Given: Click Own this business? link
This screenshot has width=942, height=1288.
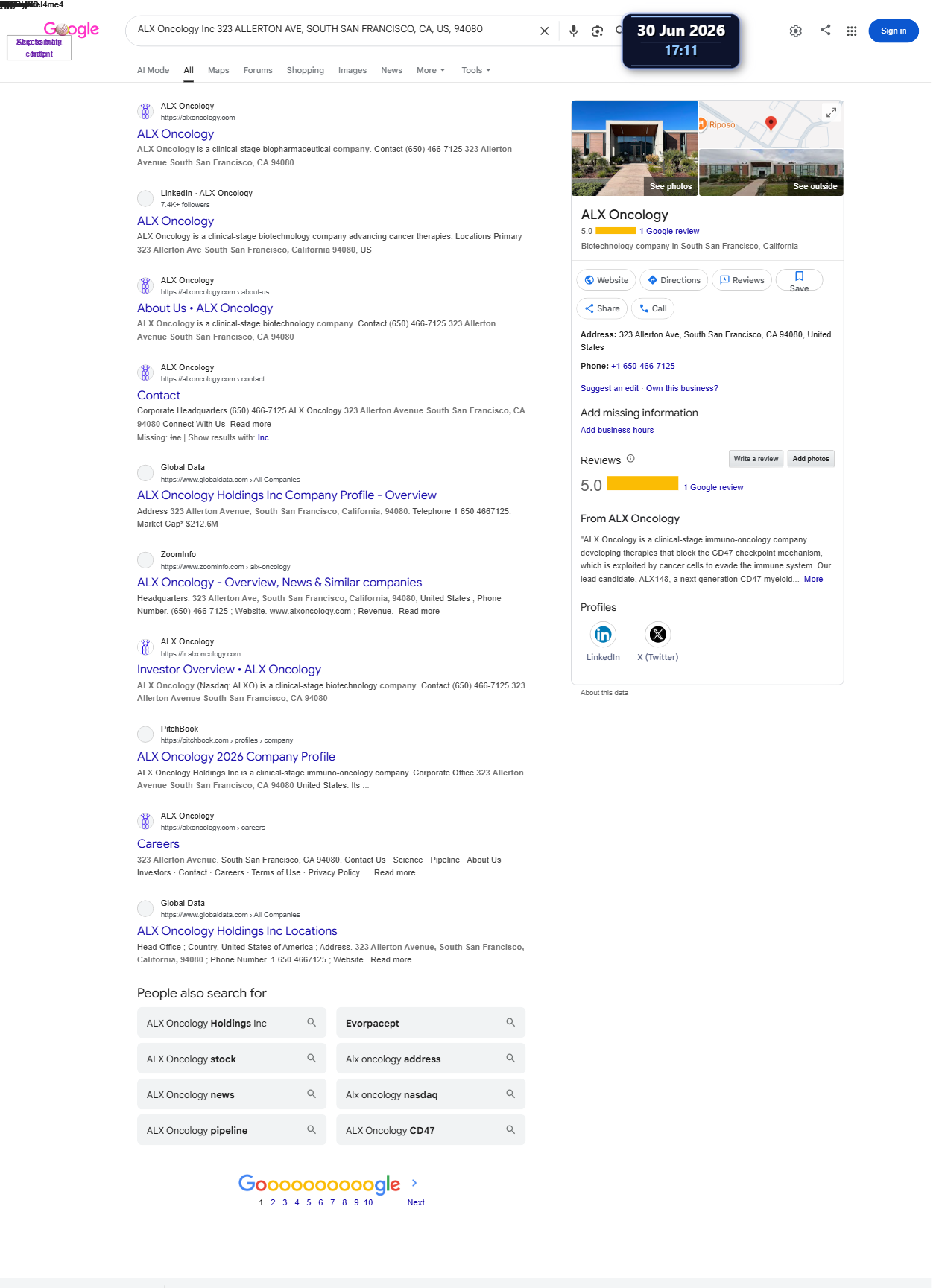Looking at the screenshot, I should coord(682,388).
